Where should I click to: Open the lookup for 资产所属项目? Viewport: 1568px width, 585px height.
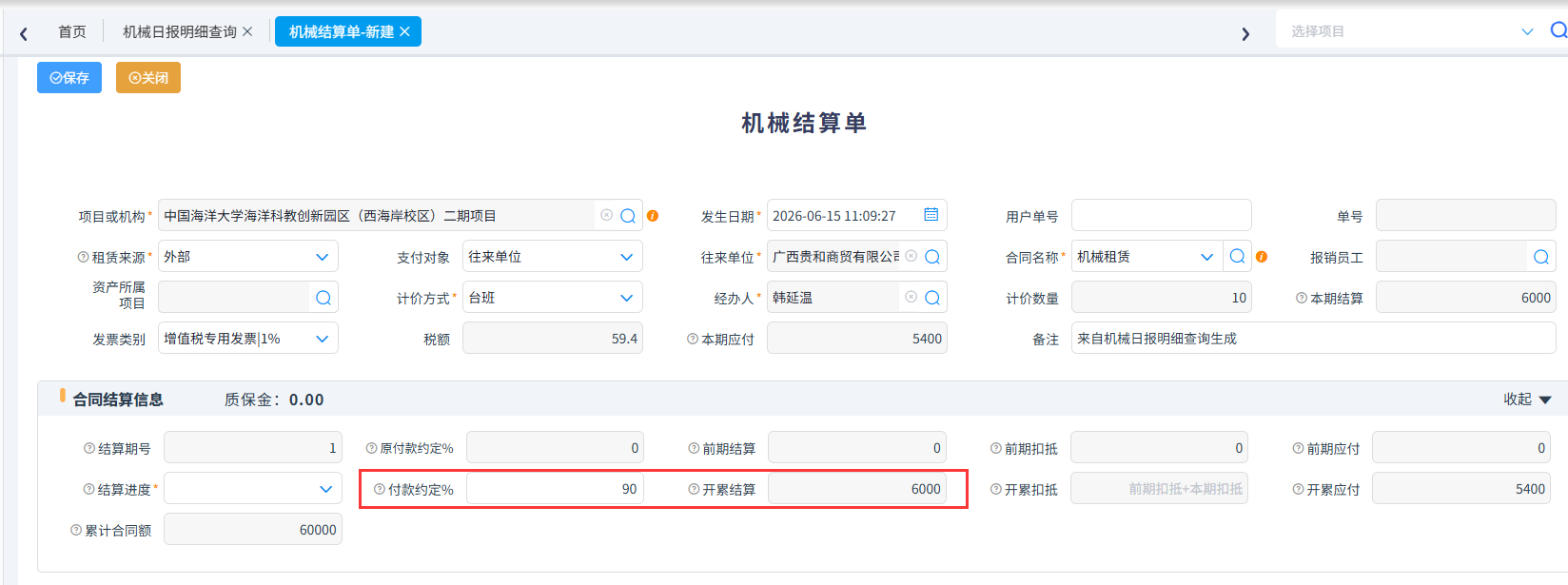(323, 298)
